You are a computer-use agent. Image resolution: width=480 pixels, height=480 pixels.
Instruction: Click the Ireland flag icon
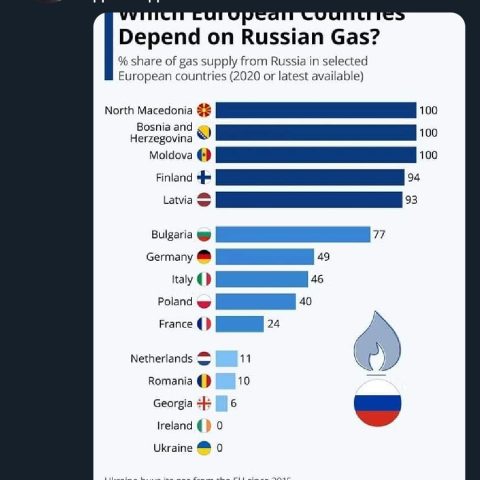pos(204,426)
